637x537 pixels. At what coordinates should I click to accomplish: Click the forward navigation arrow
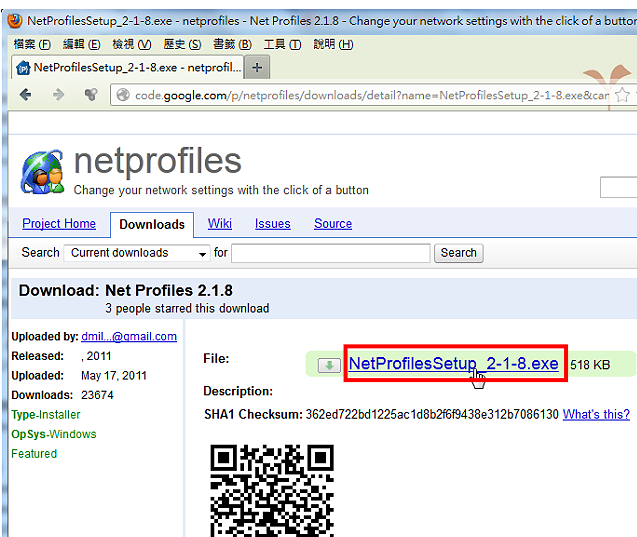click(58, 95)
